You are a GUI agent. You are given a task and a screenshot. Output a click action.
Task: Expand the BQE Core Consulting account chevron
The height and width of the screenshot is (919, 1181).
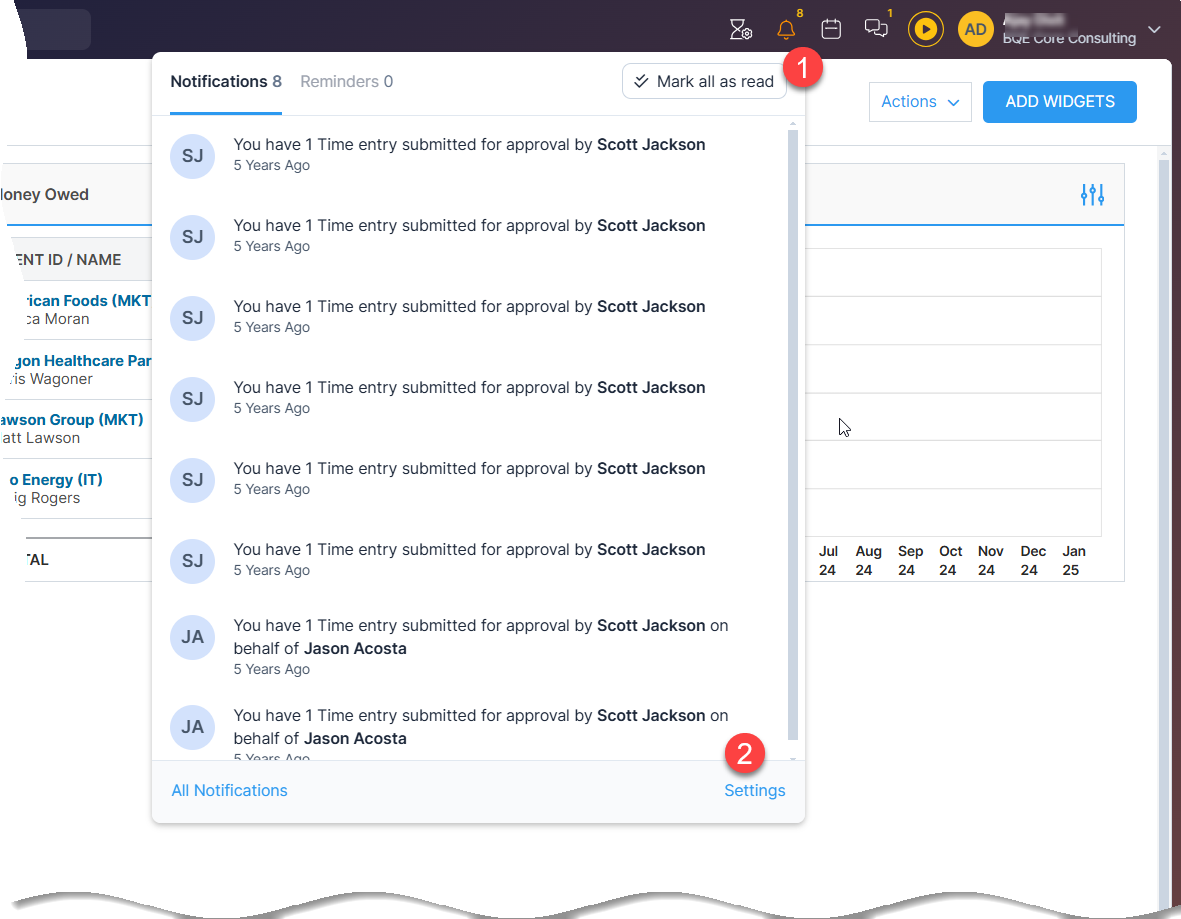pyautogui.click(x=1155, y=31)
